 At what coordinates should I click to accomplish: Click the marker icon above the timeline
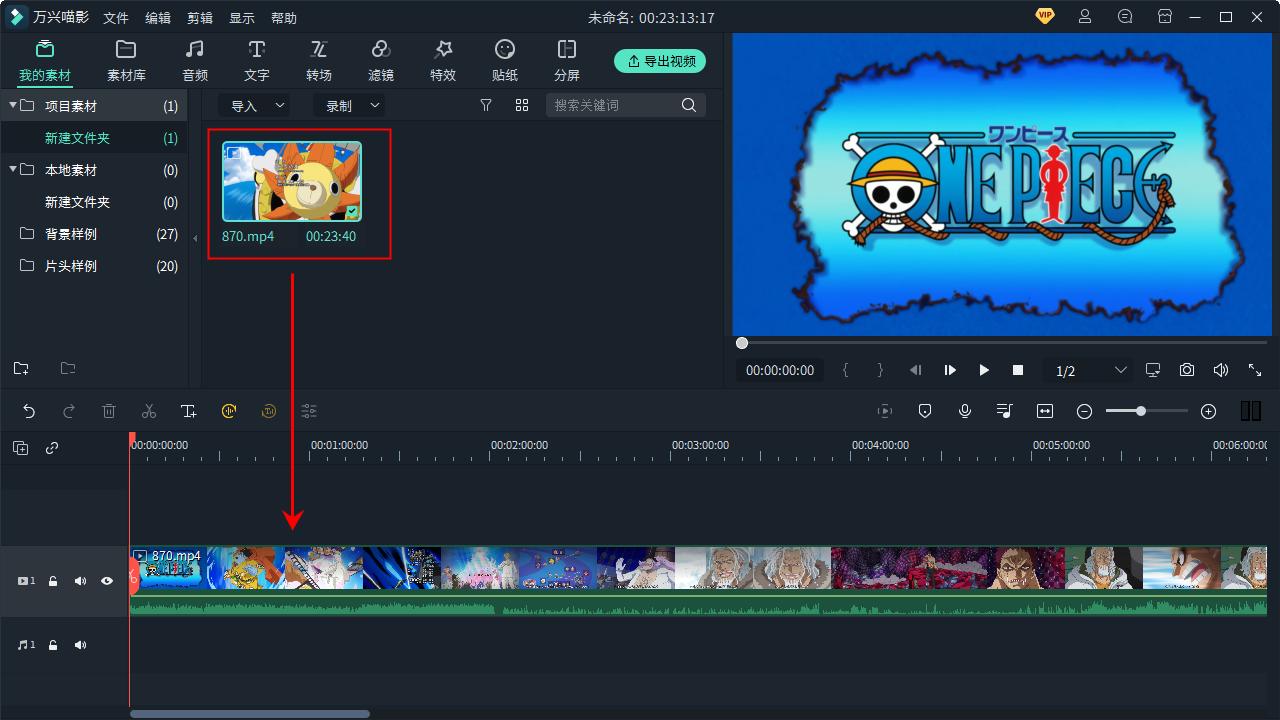[x=924, y=410]
